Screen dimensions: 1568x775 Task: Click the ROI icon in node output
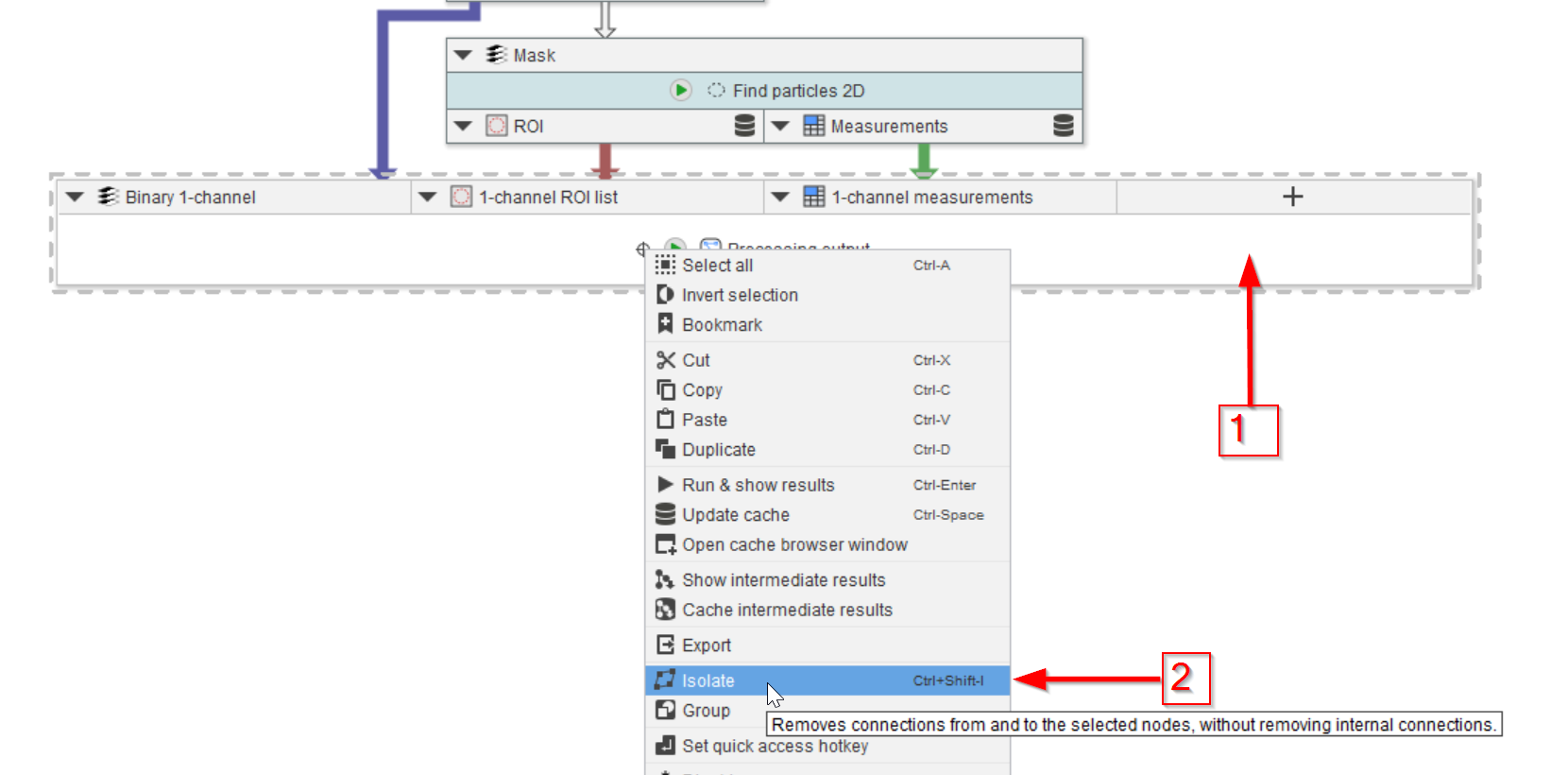496,126
